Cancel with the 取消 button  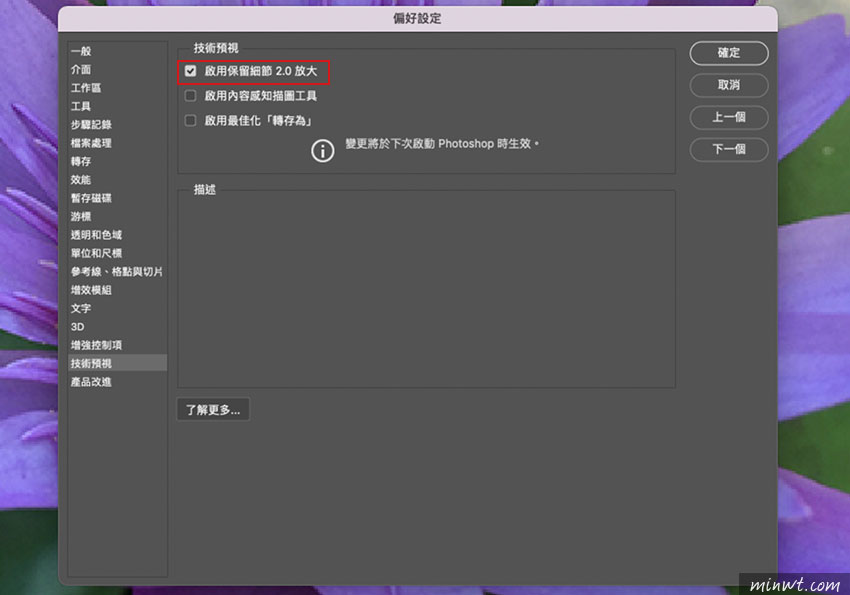(x=729, y=85)
